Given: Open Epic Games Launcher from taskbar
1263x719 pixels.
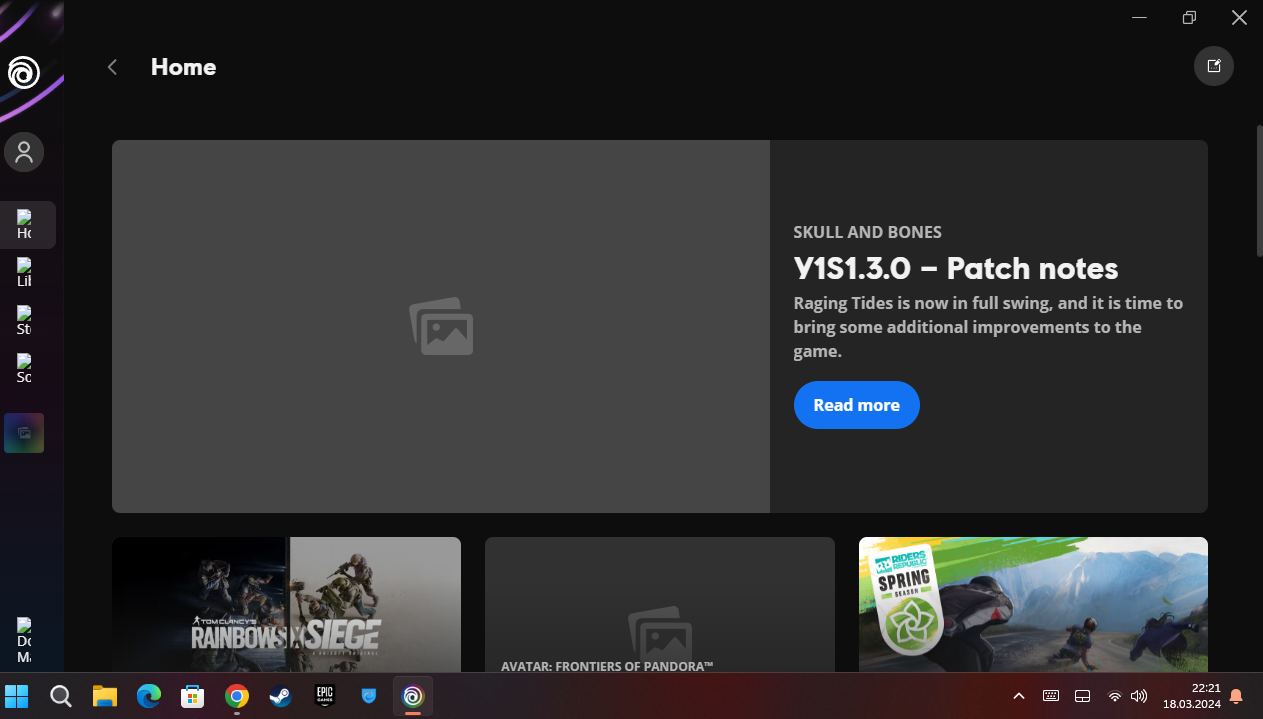Looking at the screenshot, I should (x=325, y=696).
